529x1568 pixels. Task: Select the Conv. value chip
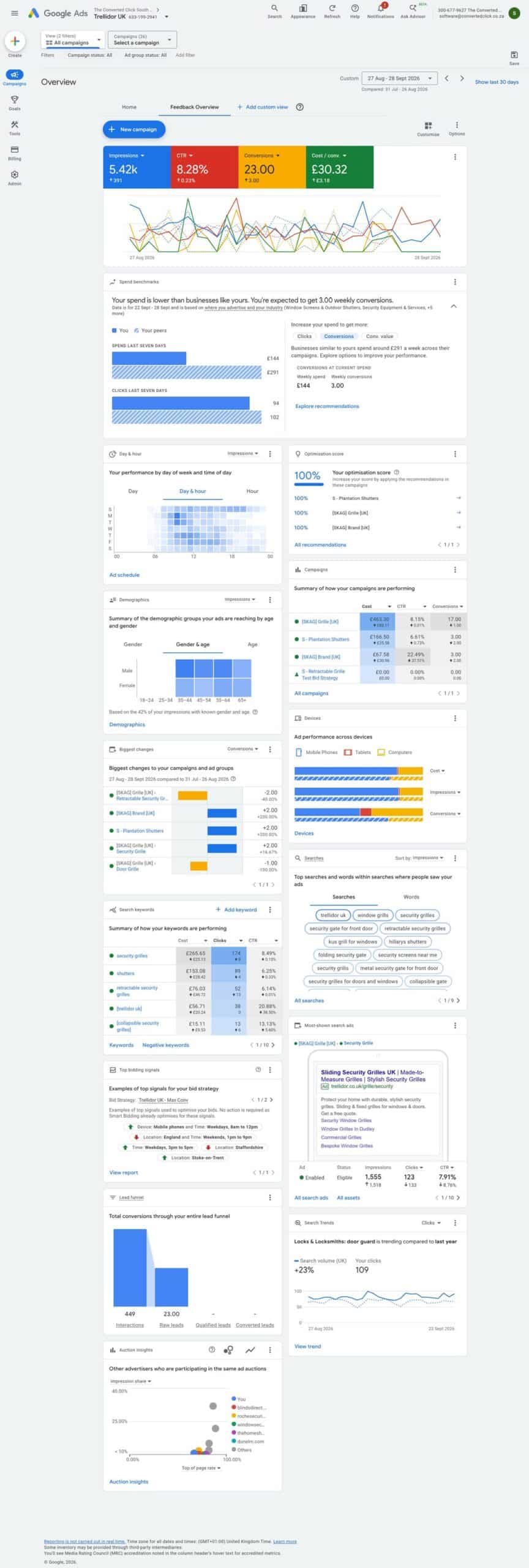pos(380,336)
